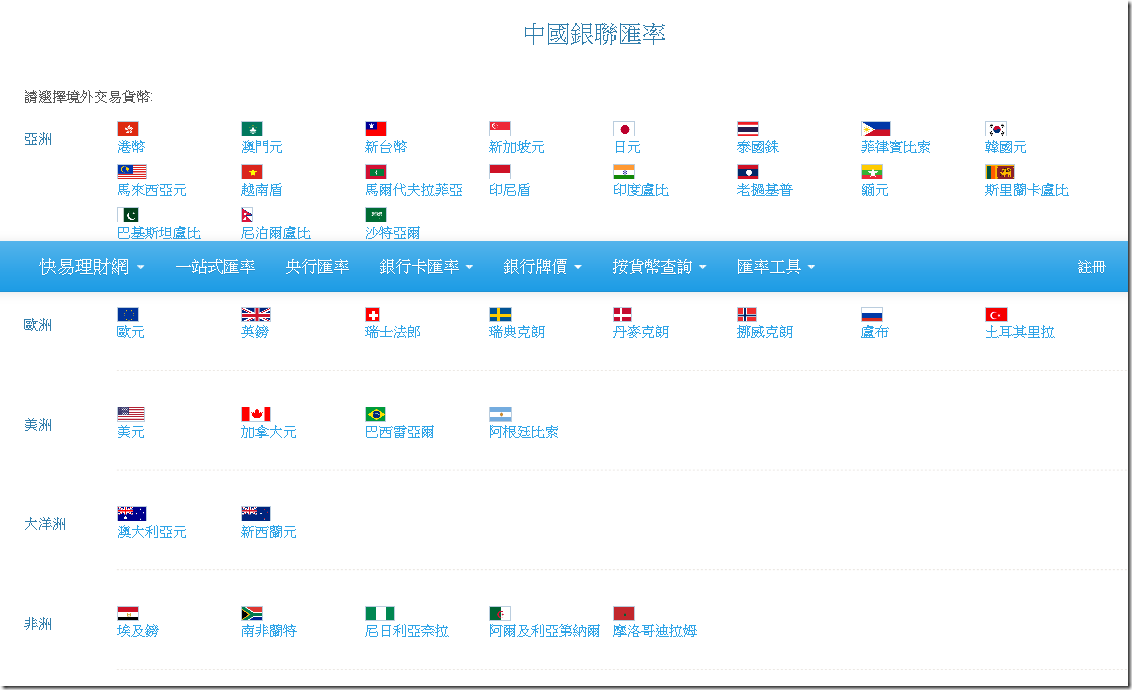This screenshot has width=1132, height=690.
Task: Select the 澳大利亞元 currency link
Action: point(152,531)
